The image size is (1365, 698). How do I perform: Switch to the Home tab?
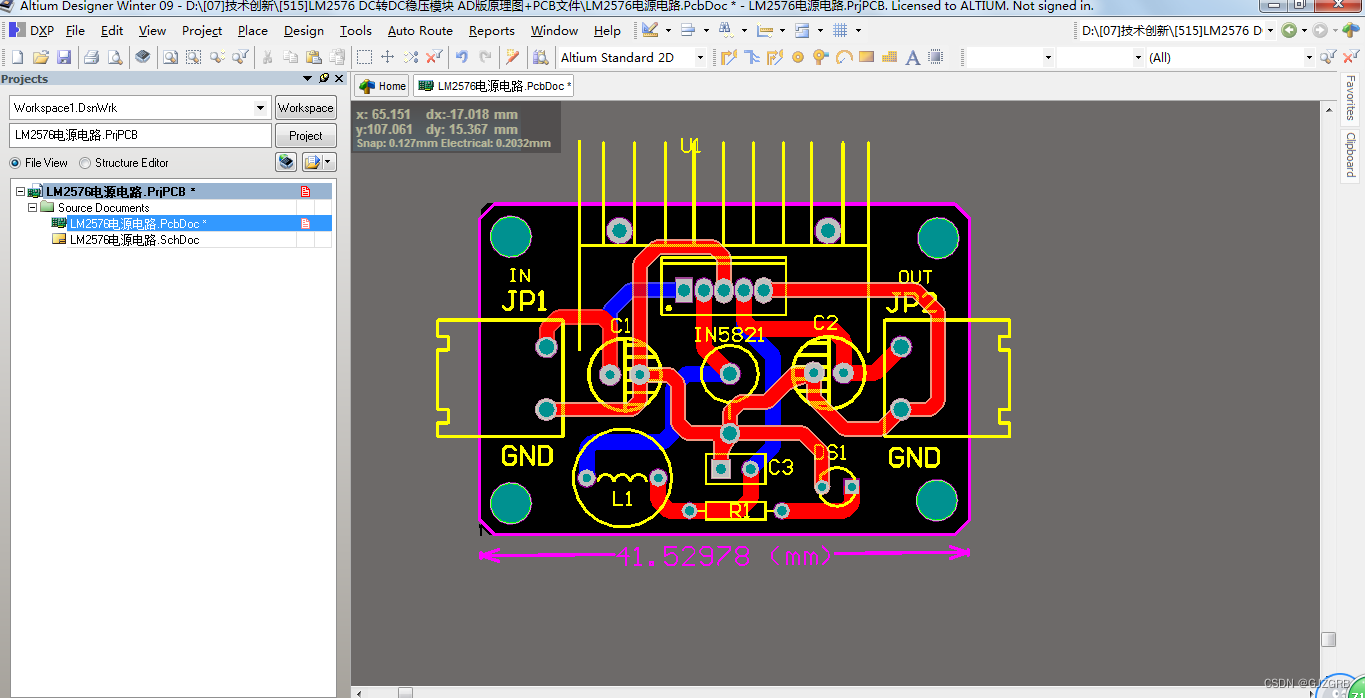point(381,86)
